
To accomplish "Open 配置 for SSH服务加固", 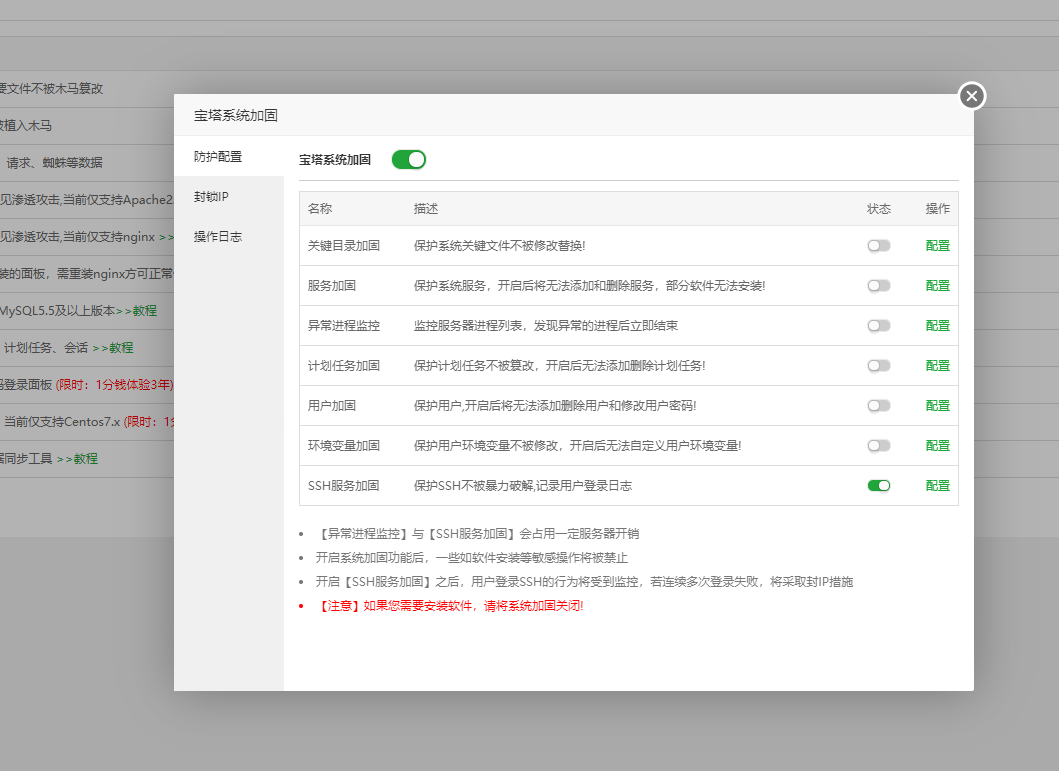I will click(937, 485).
